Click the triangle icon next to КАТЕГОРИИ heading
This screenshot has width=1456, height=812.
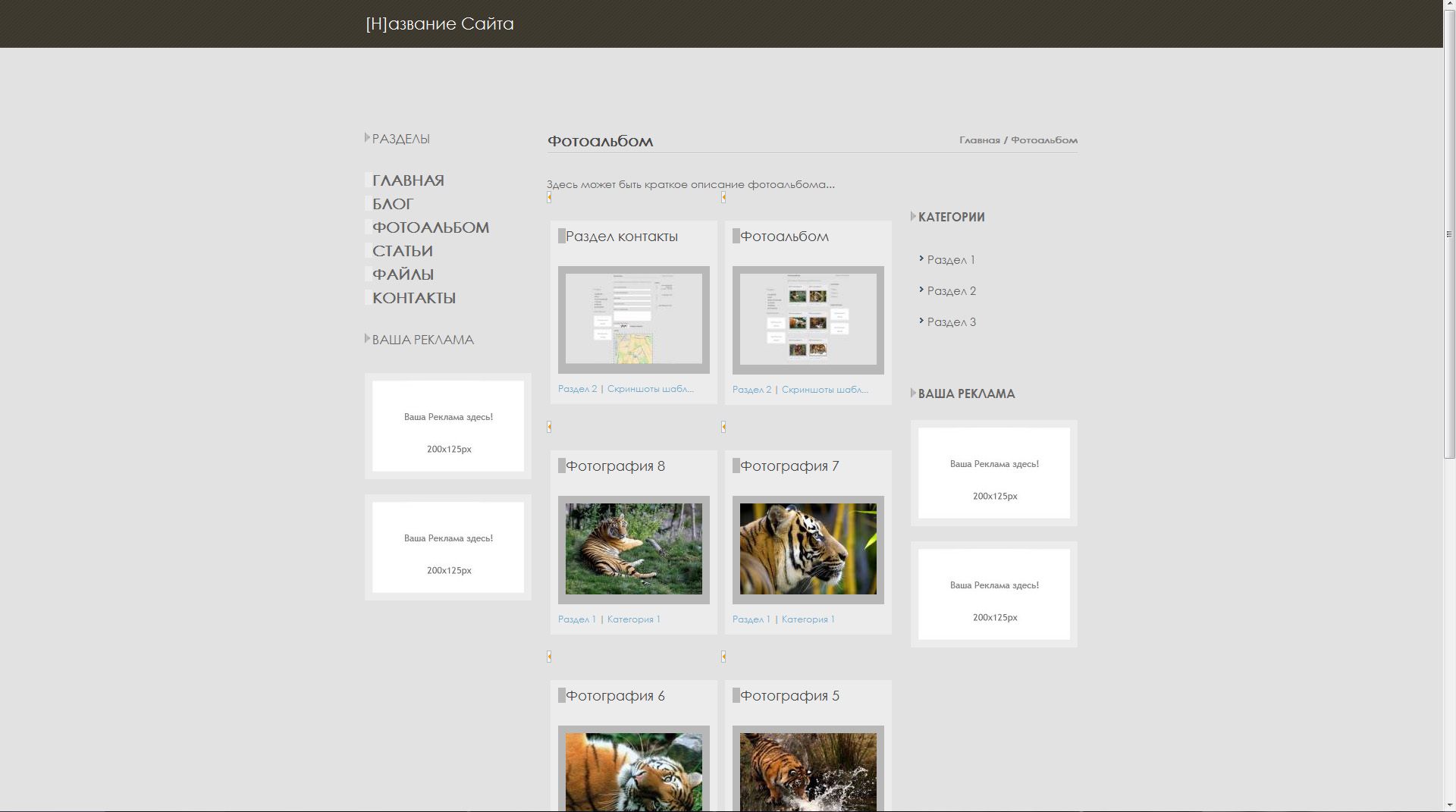(x=913, y=216)
